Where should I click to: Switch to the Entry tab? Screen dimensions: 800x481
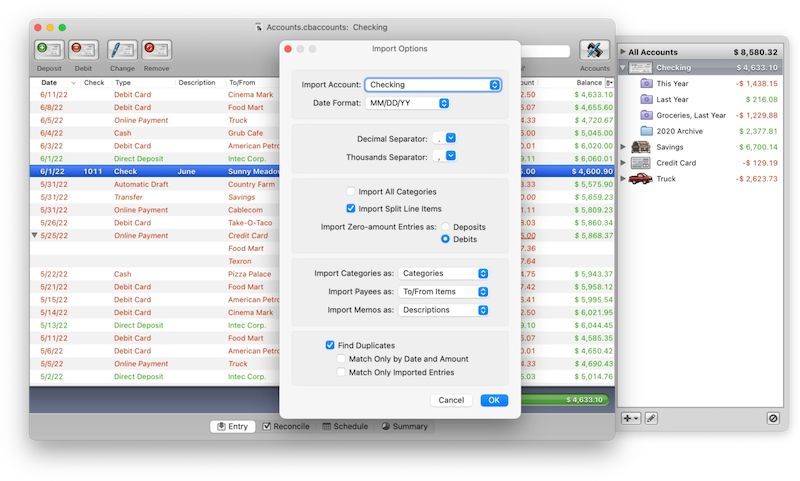[232, 426]
